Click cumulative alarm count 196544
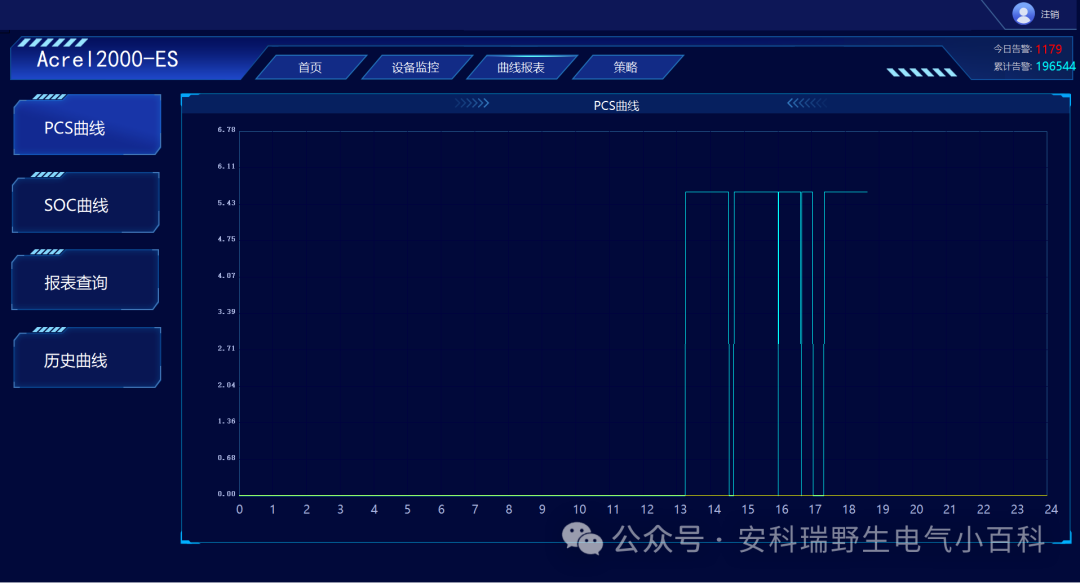 click(x=1055, y=66)
